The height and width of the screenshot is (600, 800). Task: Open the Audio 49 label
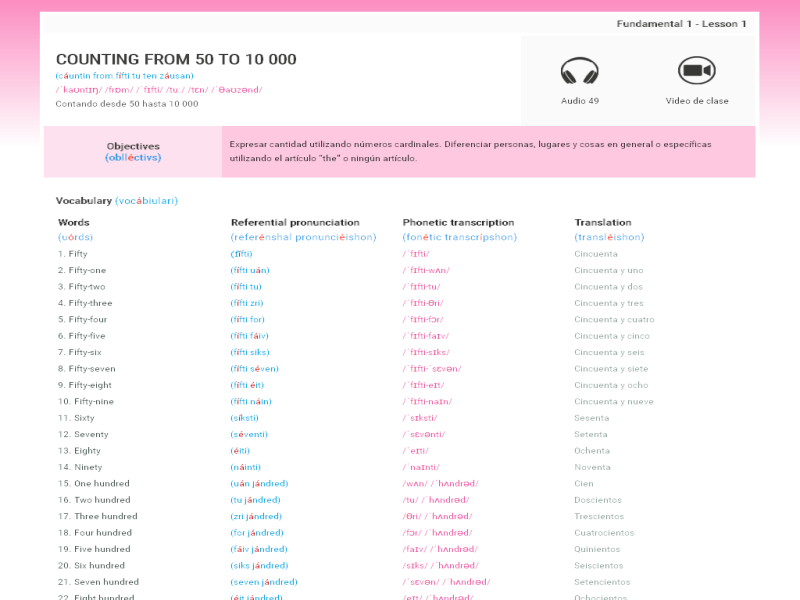point(579,101)
